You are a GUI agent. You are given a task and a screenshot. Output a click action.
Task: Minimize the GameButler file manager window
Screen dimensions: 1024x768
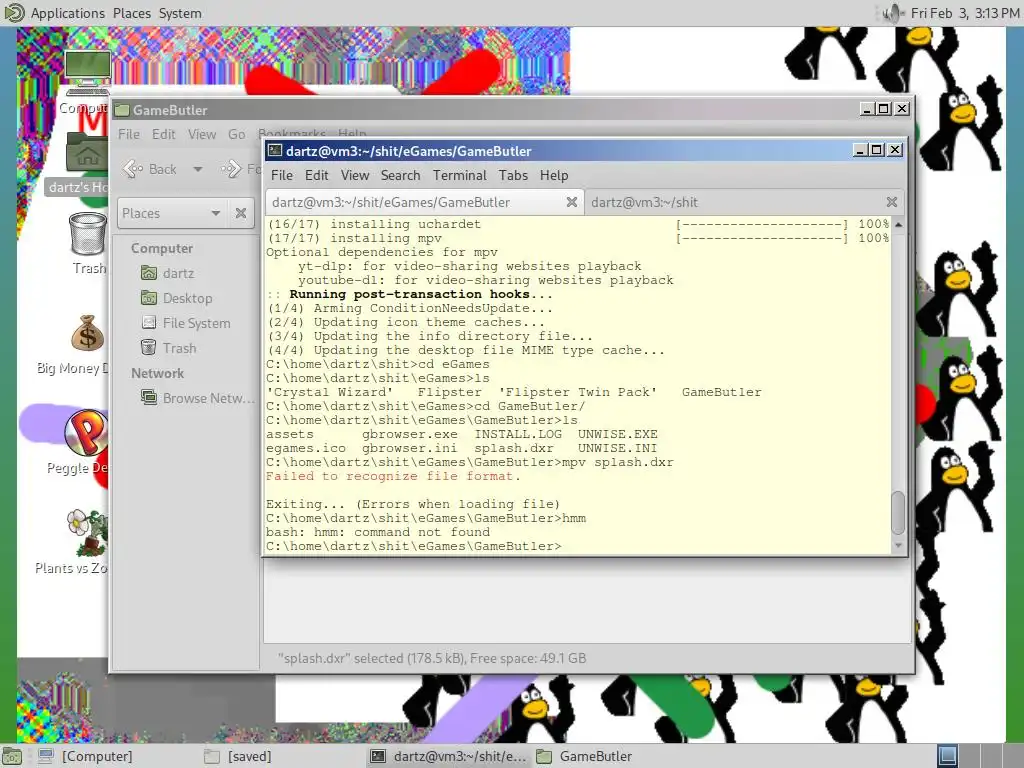click(x=867, y=109)
